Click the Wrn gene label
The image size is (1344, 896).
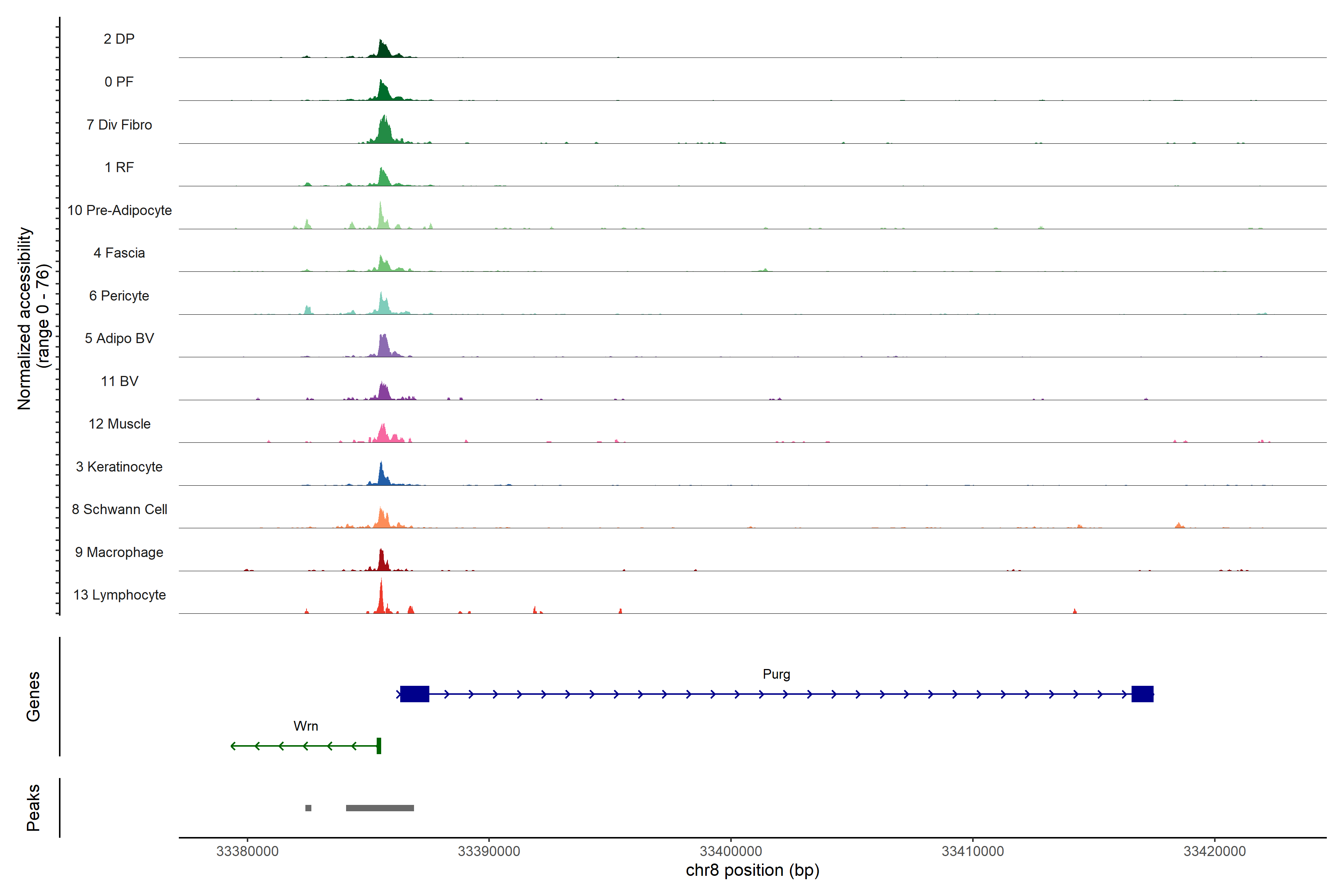[306, 726]
